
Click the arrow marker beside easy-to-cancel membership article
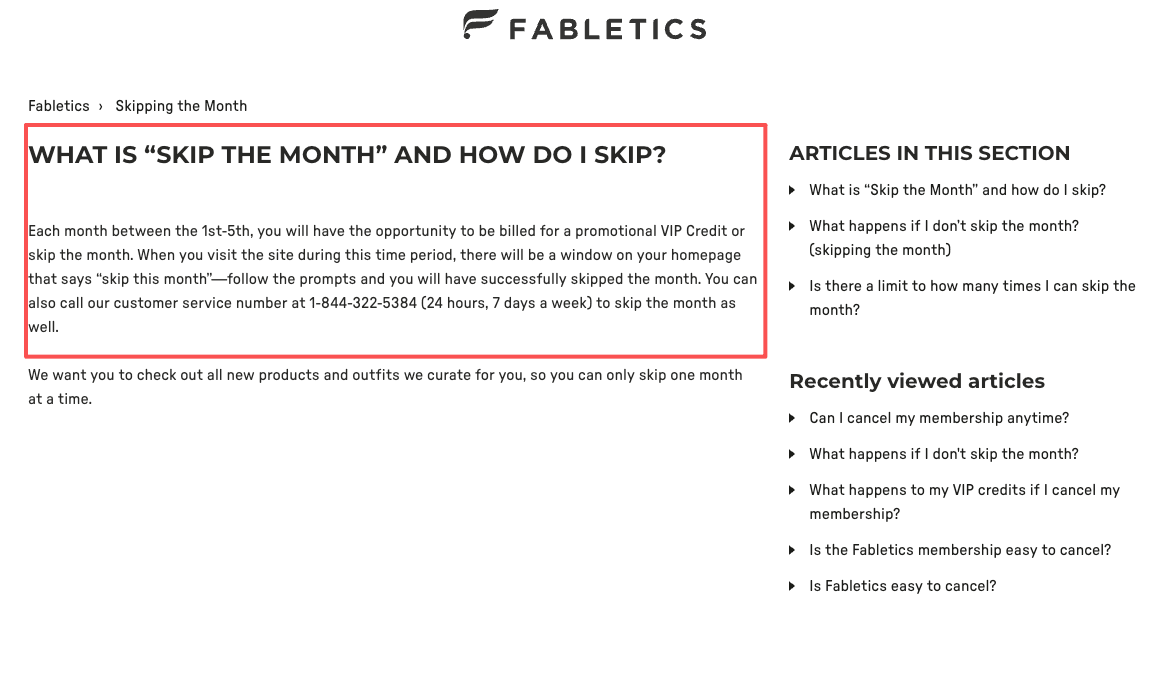793,551
